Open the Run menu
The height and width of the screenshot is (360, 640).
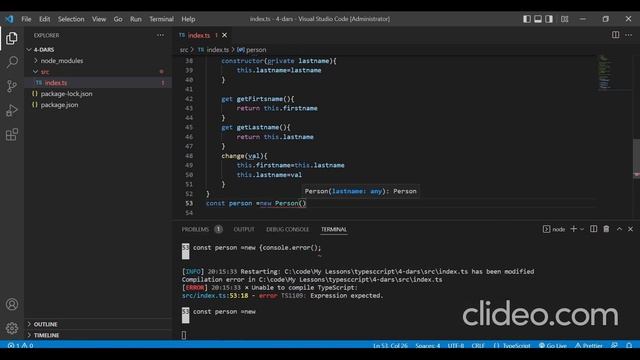(x=136, y=19)
